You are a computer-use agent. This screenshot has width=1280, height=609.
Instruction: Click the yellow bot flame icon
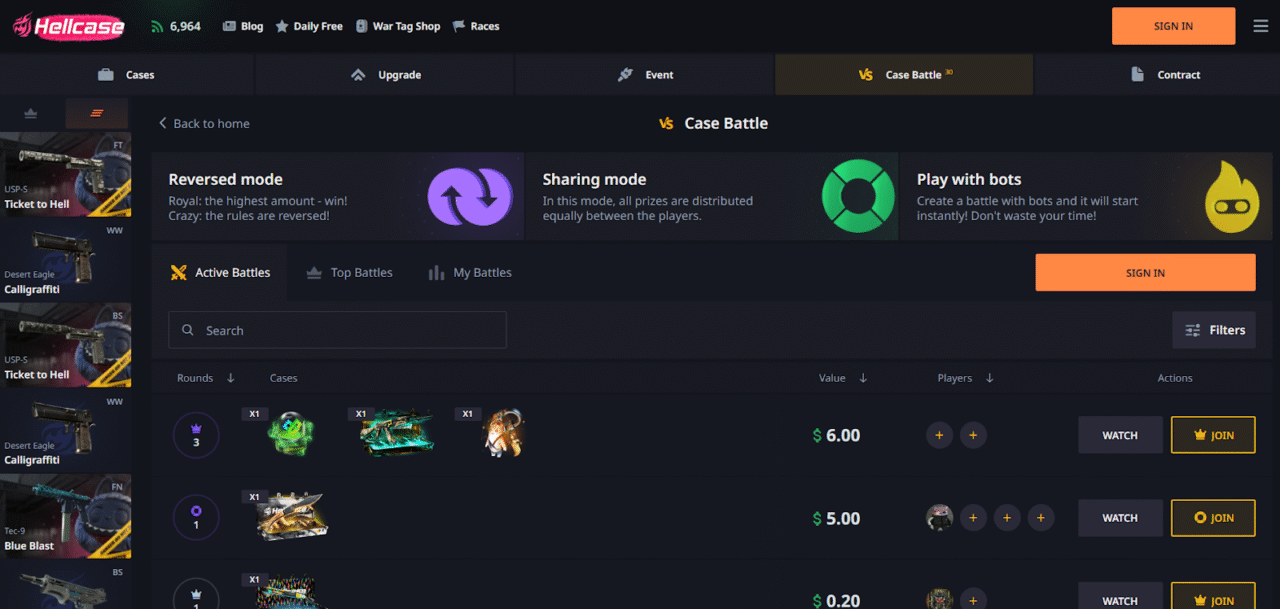[1230, 196]
